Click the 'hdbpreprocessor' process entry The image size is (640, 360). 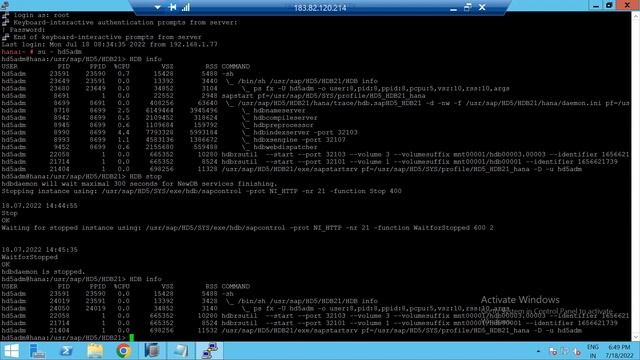(x=283, y=125)
